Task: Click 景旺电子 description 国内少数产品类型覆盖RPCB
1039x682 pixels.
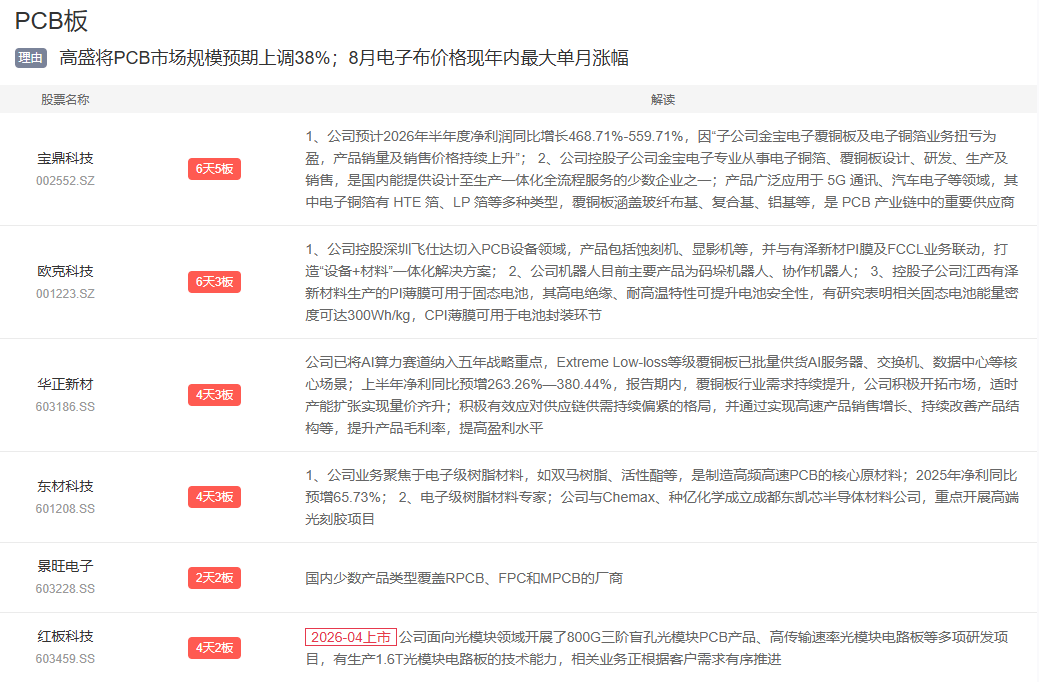Action: (464, 578)
